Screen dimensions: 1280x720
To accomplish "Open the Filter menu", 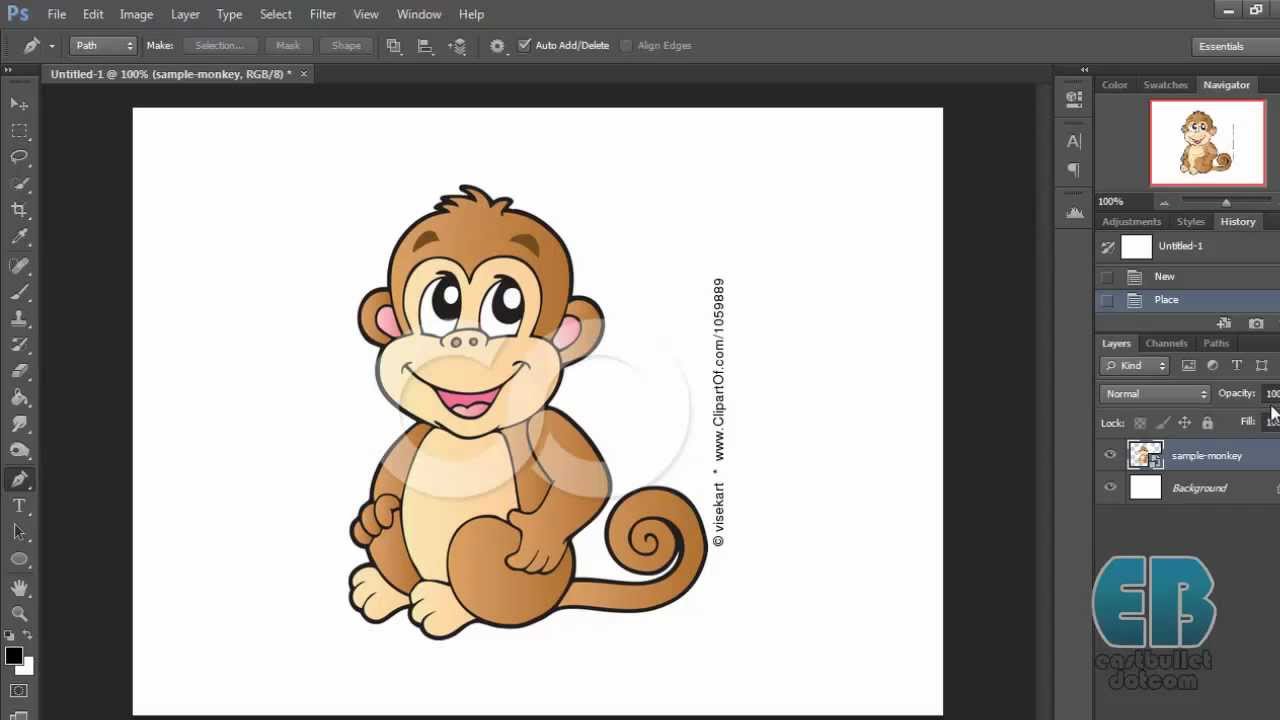I will (x=323, y=14).
